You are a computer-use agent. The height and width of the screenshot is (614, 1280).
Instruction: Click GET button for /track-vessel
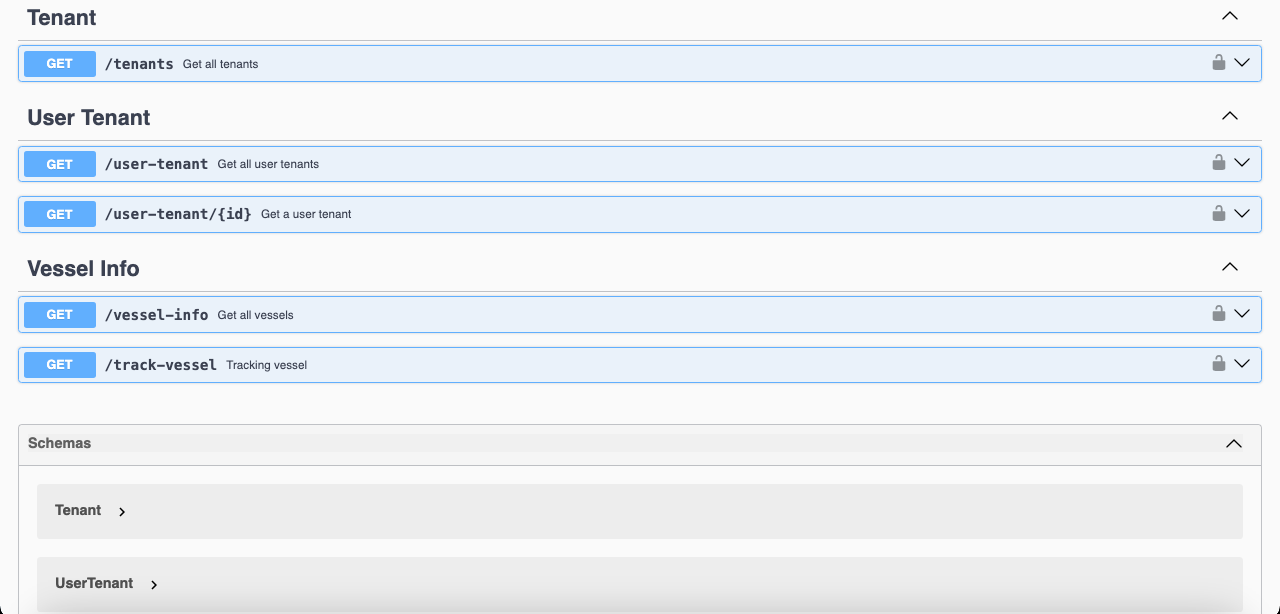pyautogui.click(x=60, y=365)
